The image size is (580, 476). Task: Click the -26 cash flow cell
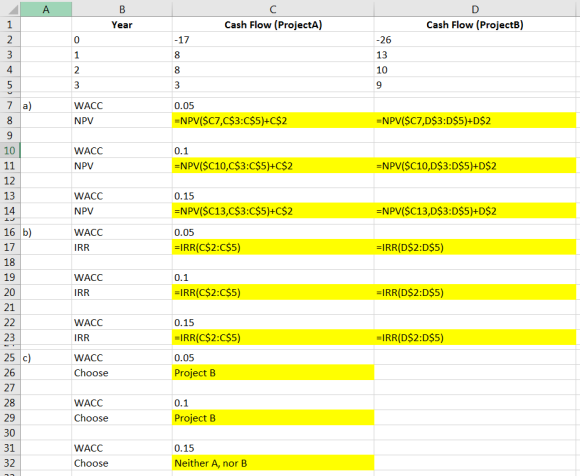[x=475, y=40]
